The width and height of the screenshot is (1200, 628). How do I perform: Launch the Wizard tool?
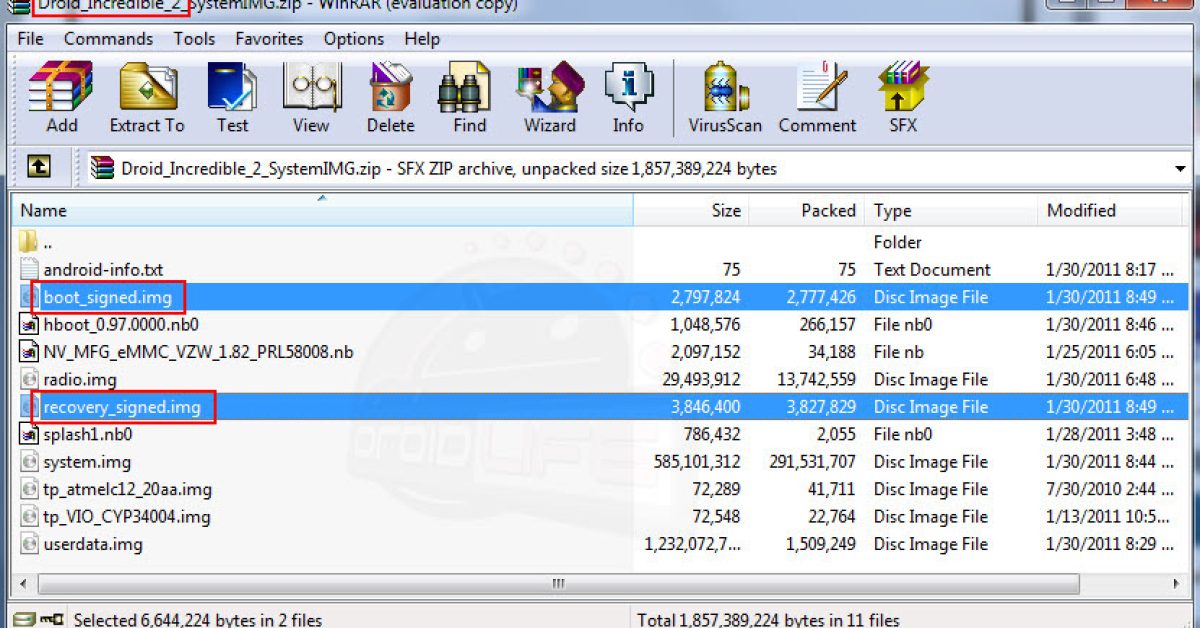[549, 97]
